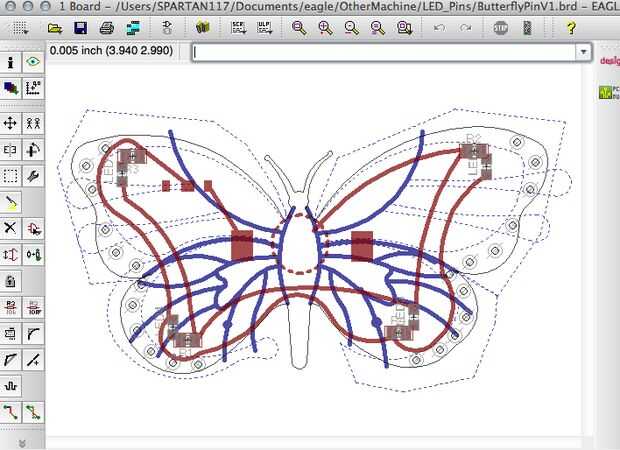Screen dimensions: 620x450
Task: Select the Ripup tool
Action: [x=33, y=412]
